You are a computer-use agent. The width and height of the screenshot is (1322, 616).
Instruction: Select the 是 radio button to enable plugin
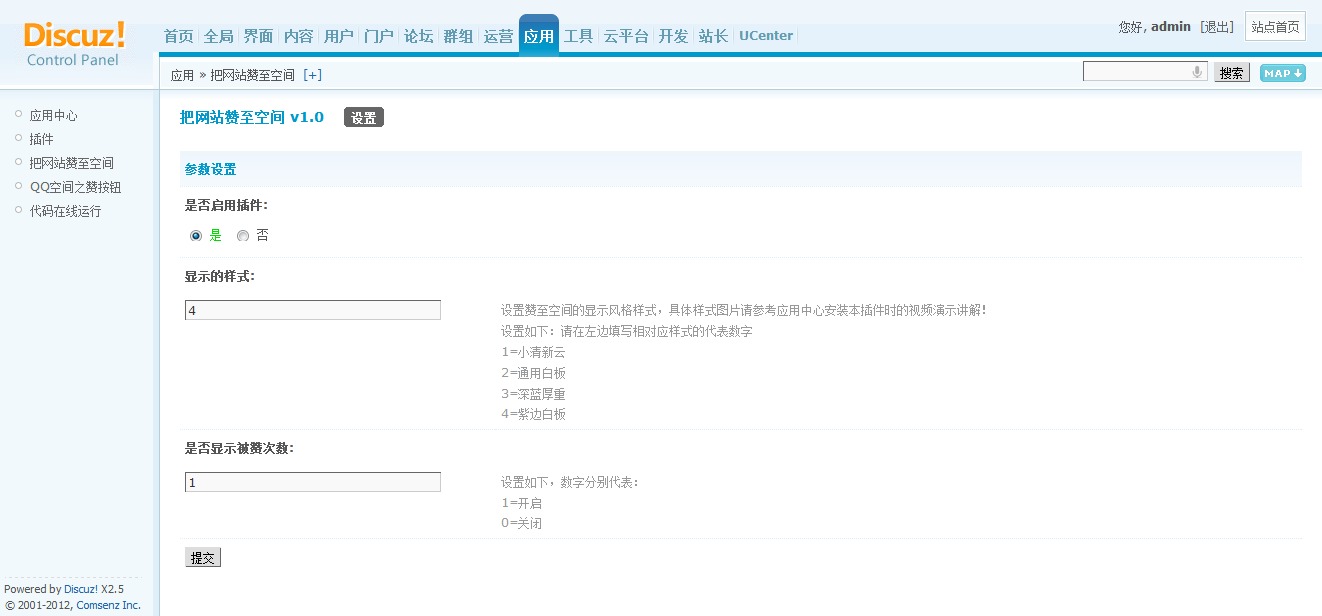(196, 236)
